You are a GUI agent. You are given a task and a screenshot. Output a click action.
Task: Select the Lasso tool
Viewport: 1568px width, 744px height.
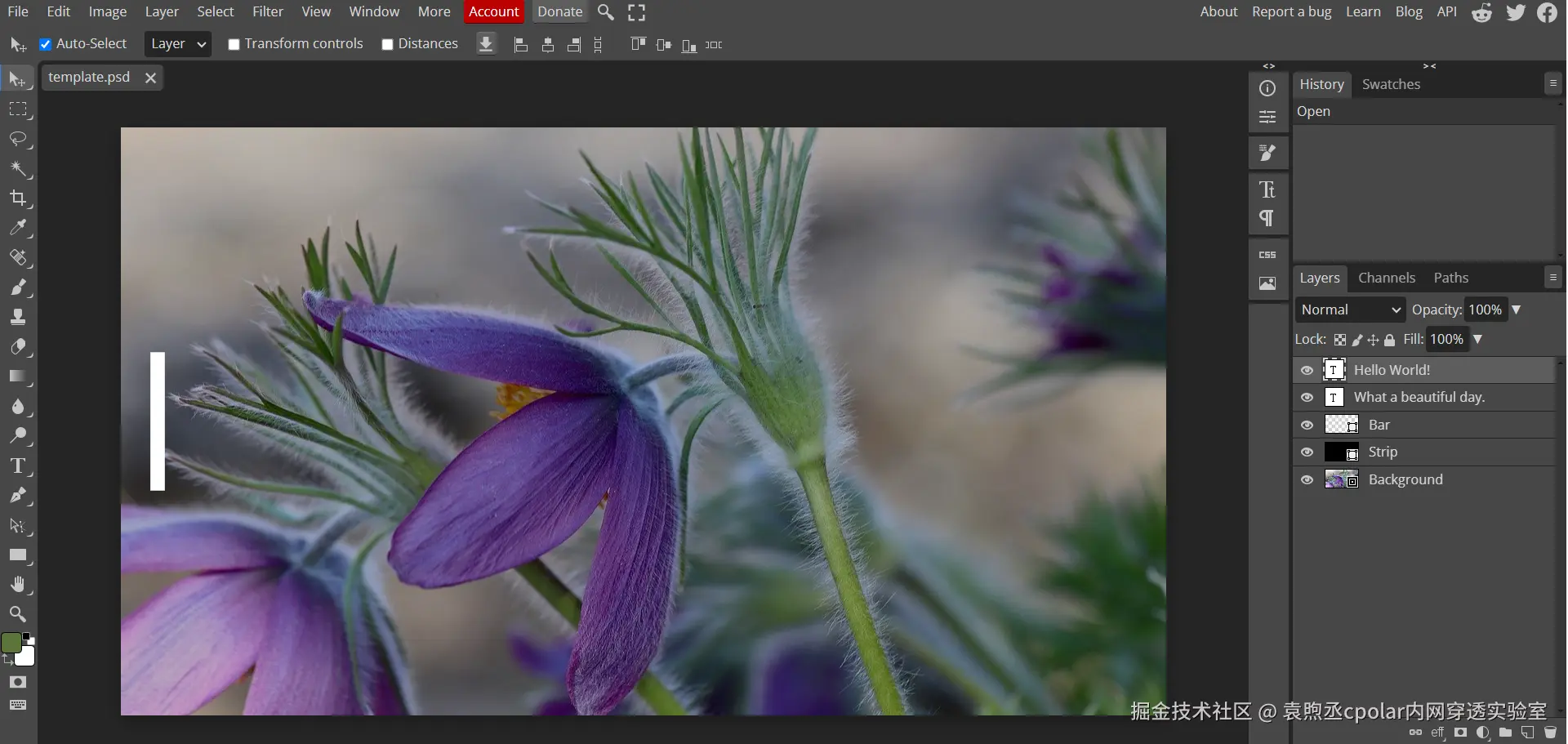(18, 139)
